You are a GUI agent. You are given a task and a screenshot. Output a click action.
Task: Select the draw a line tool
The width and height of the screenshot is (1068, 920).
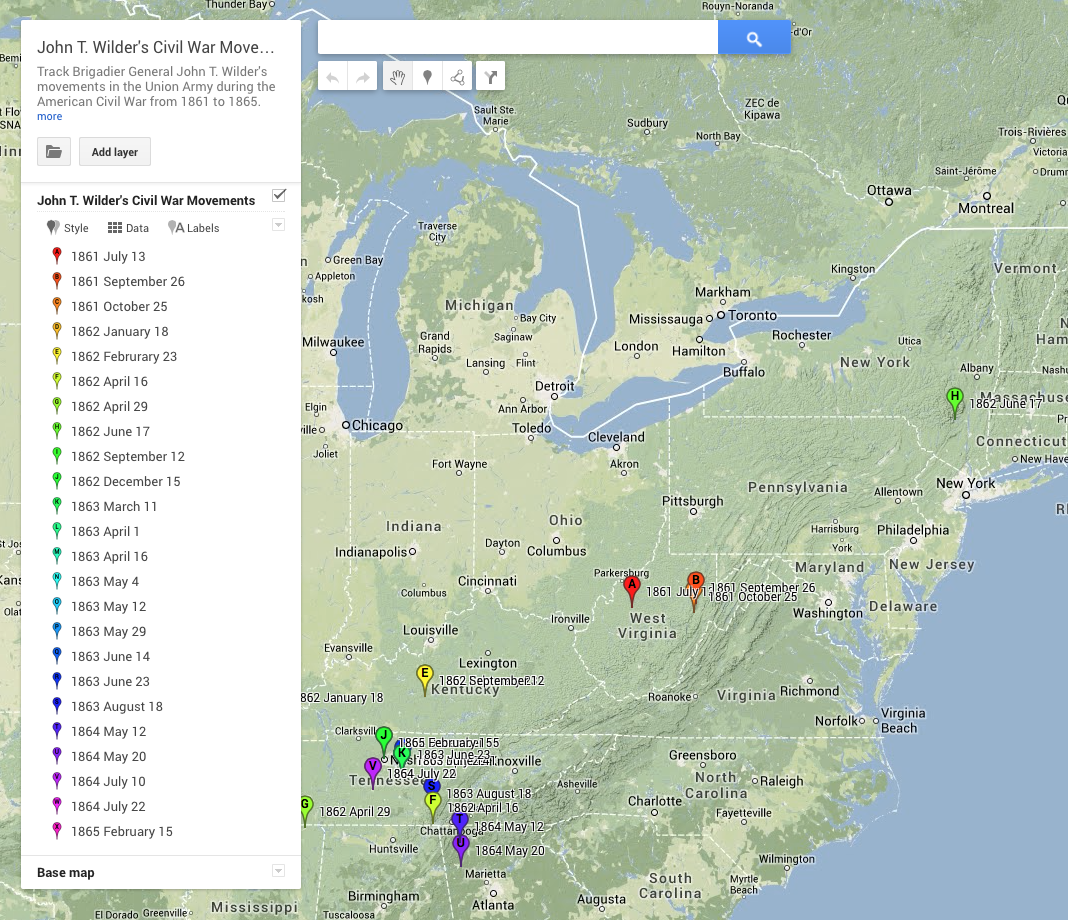pyautogui.click(x=458, y=77)
